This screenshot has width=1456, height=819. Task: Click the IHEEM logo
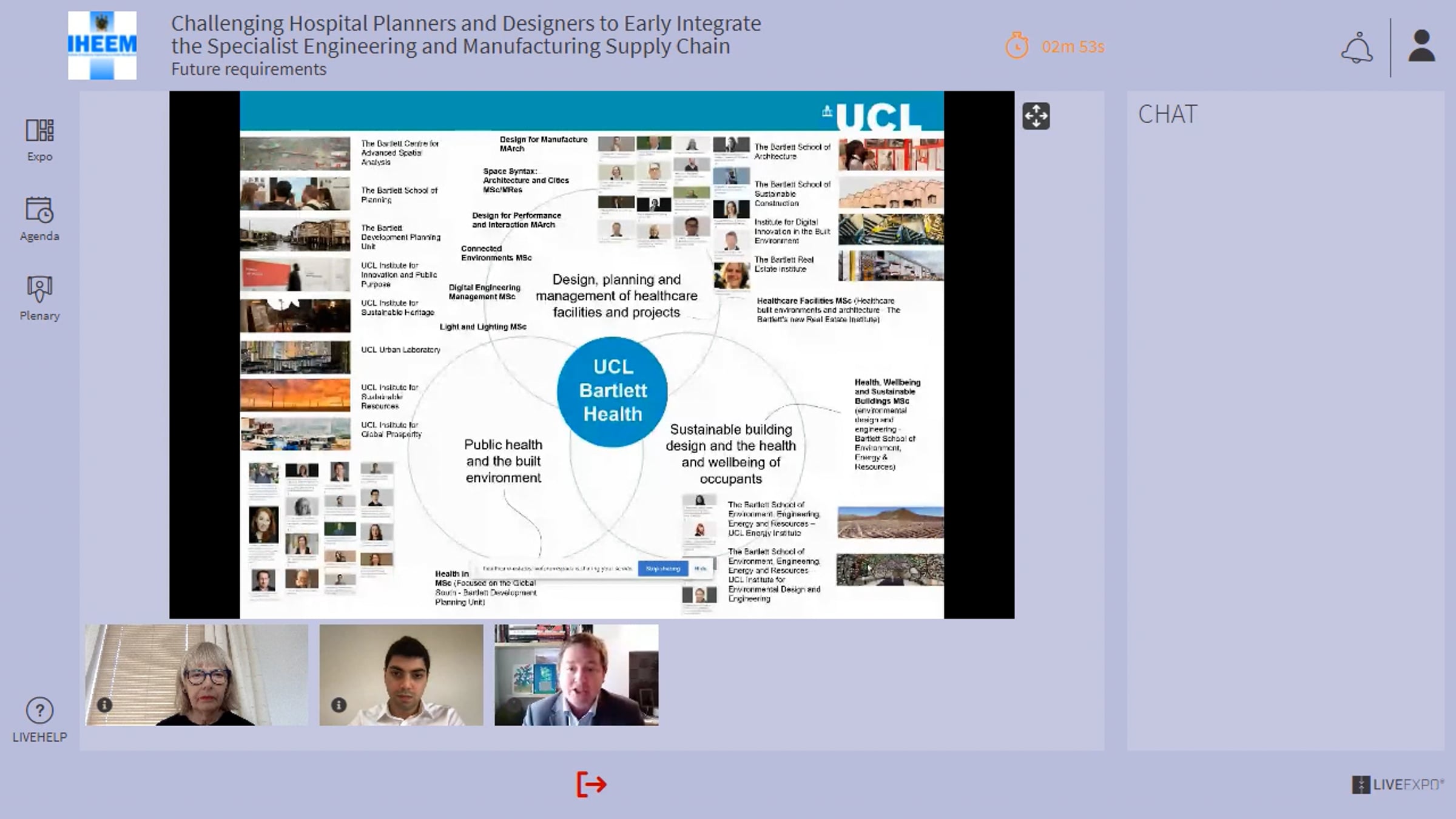pos(102,45)
